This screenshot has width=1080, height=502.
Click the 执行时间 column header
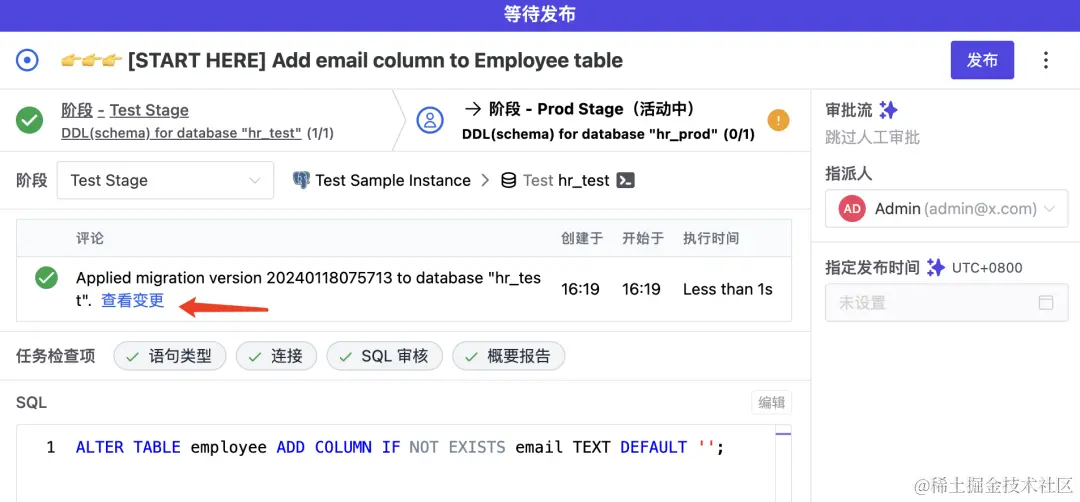click(711, 238)
